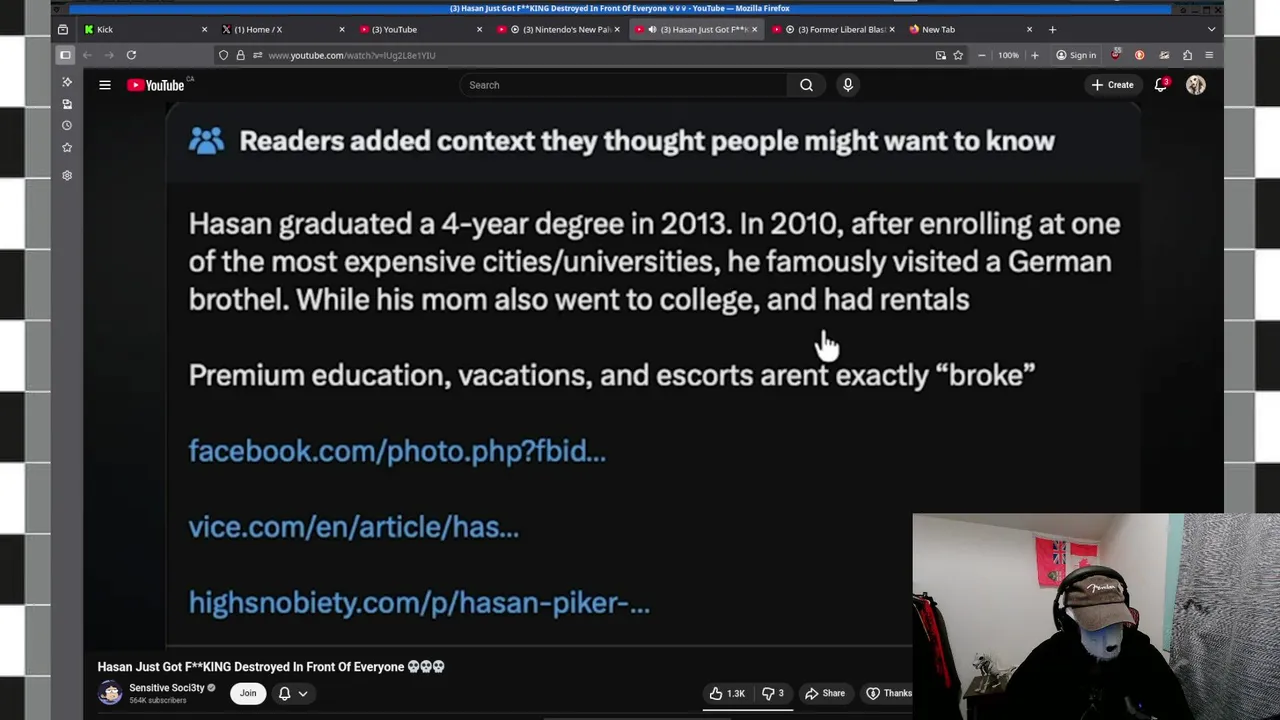Click the YouTube search magnifier button
Screen dimensions: 1280x720
coord(806,85)
